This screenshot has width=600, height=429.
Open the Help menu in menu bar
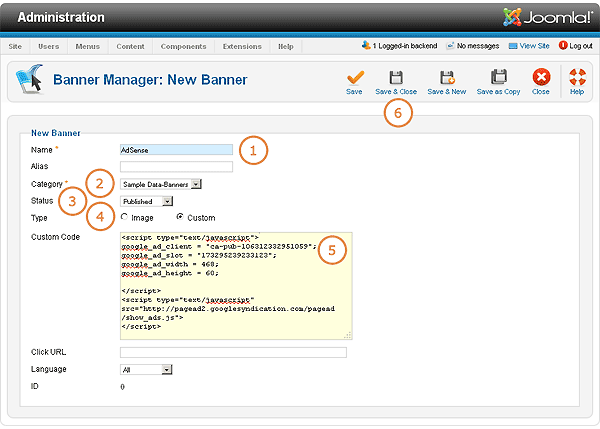pyautogui.click(x=285, y=46)
